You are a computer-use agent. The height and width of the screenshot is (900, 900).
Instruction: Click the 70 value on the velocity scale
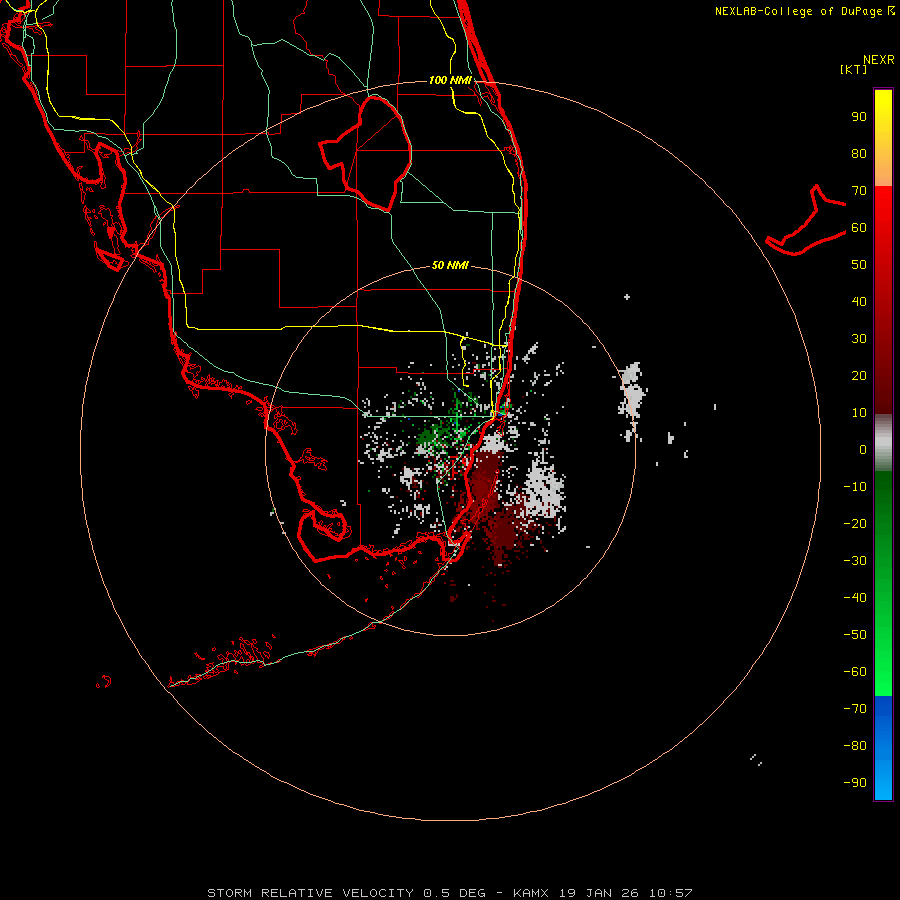(859, 191)
